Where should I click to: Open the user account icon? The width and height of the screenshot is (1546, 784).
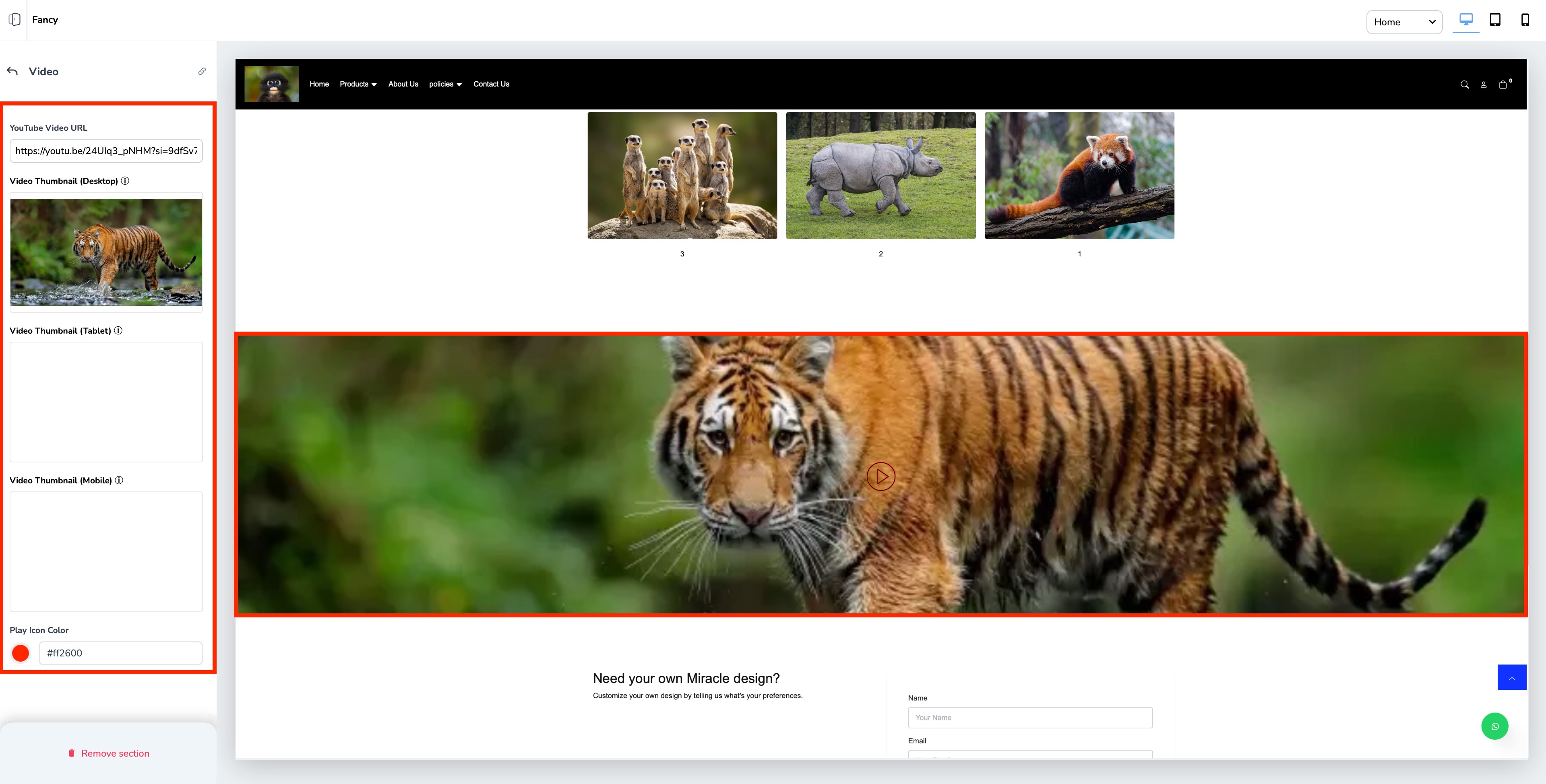pos(1484,85)
